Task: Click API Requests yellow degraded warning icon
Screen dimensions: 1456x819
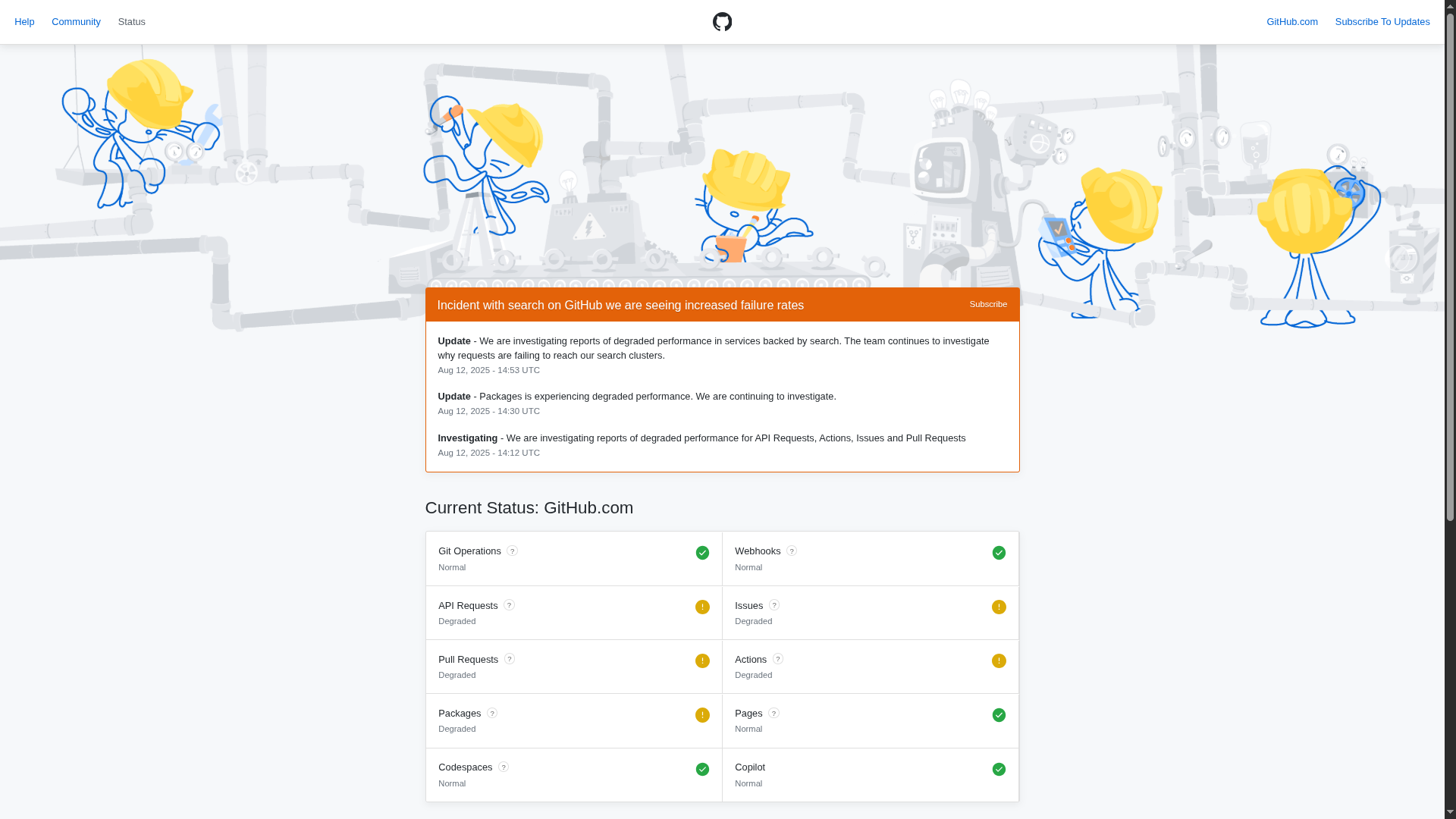Action: click(x=702, y=607)
